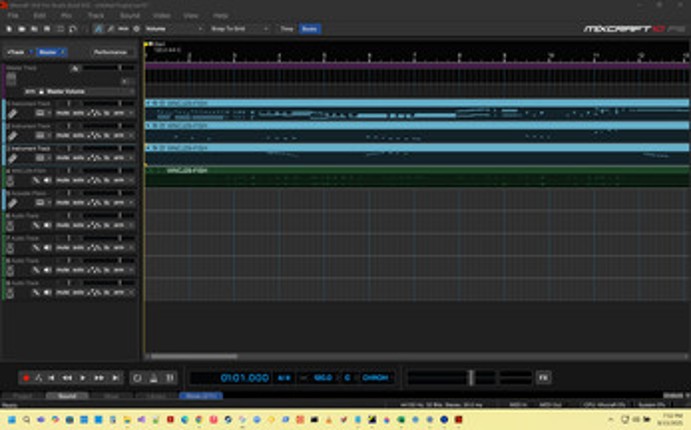Viewport: 691px width, 430px height.
Task: Open the Mix menu
Action: 66,15
